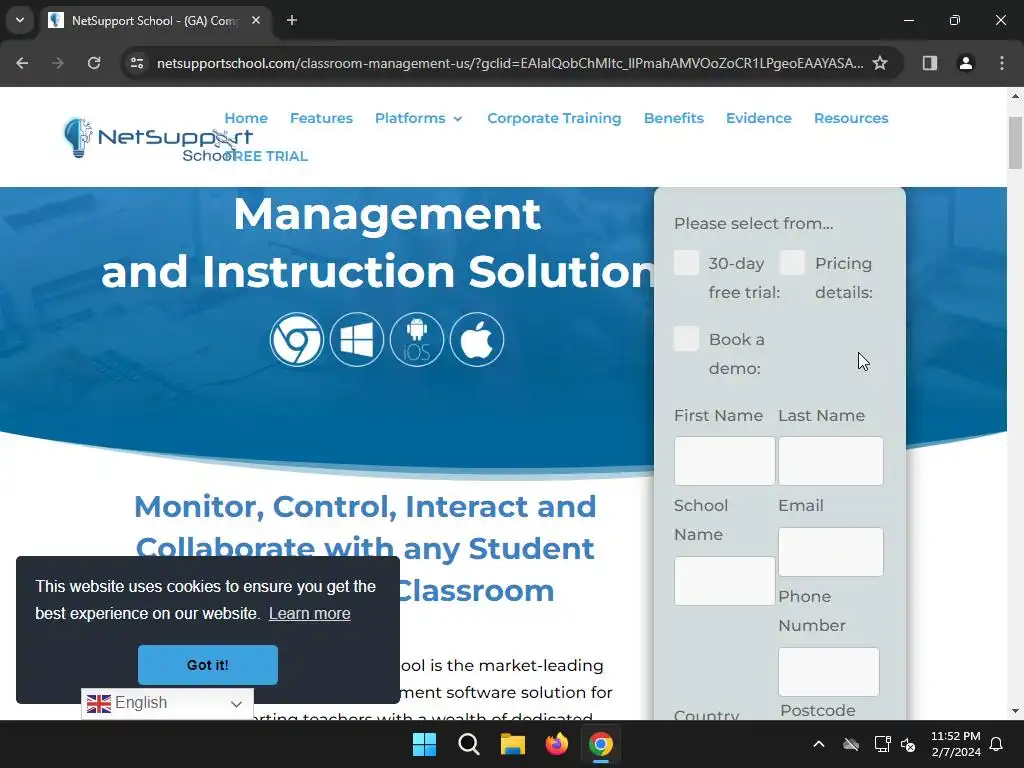Show hidden system tray icons
This screenshot has width=1024, height=768.
(818, 744)
